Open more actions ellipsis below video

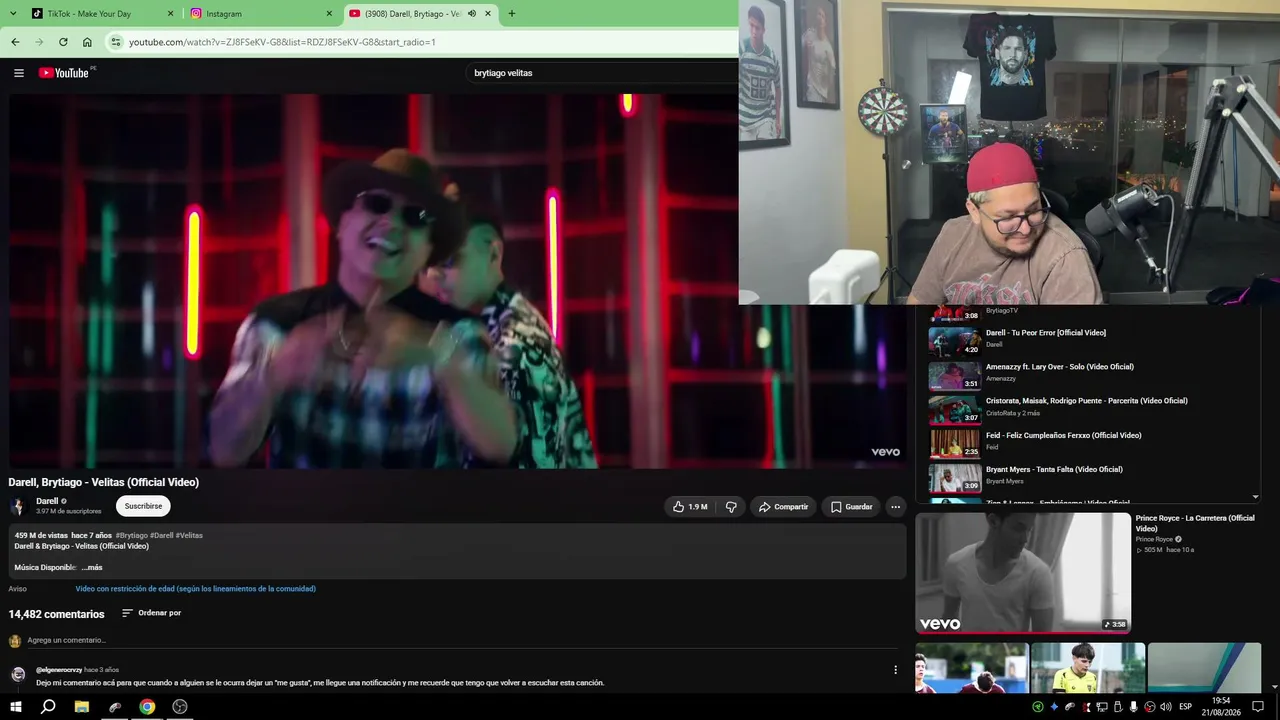pyautogui.click(x=895, y=507)
